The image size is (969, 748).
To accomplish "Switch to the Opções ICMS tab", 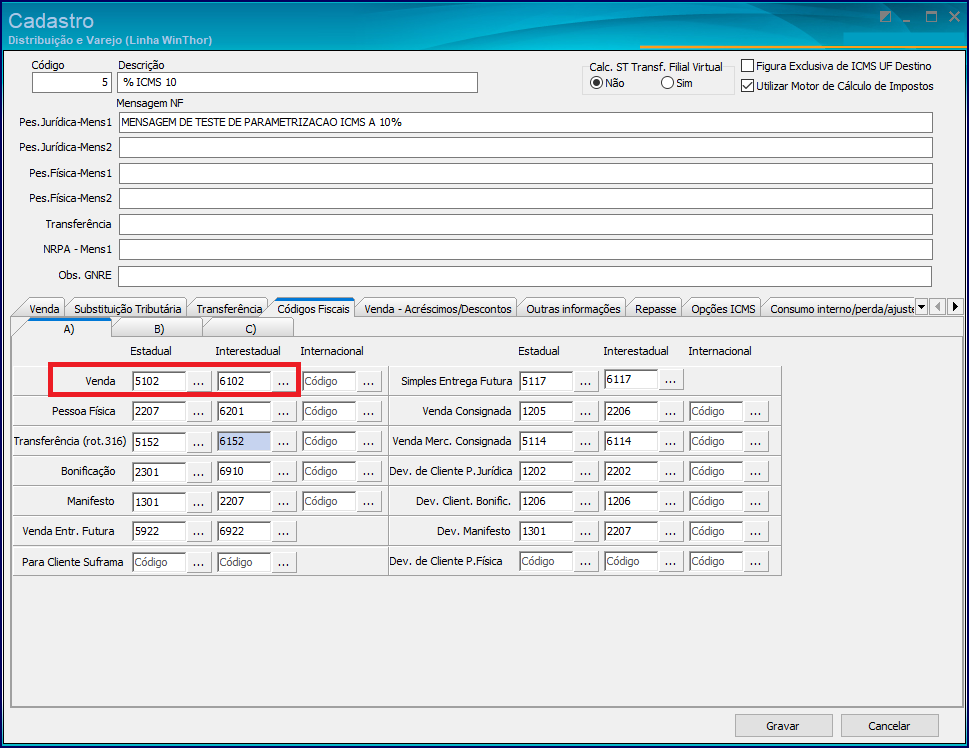I will click(x=723, y=308).
